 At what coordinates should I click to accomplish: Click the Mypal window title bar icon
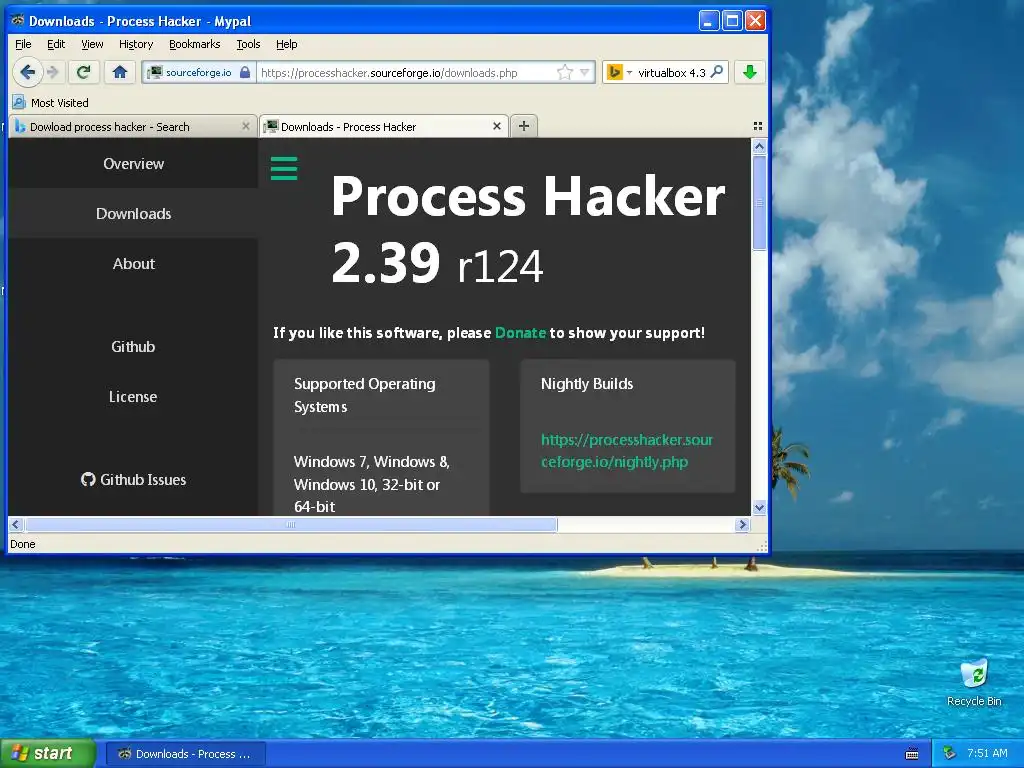pyautogui.click(x=18, y=20)
